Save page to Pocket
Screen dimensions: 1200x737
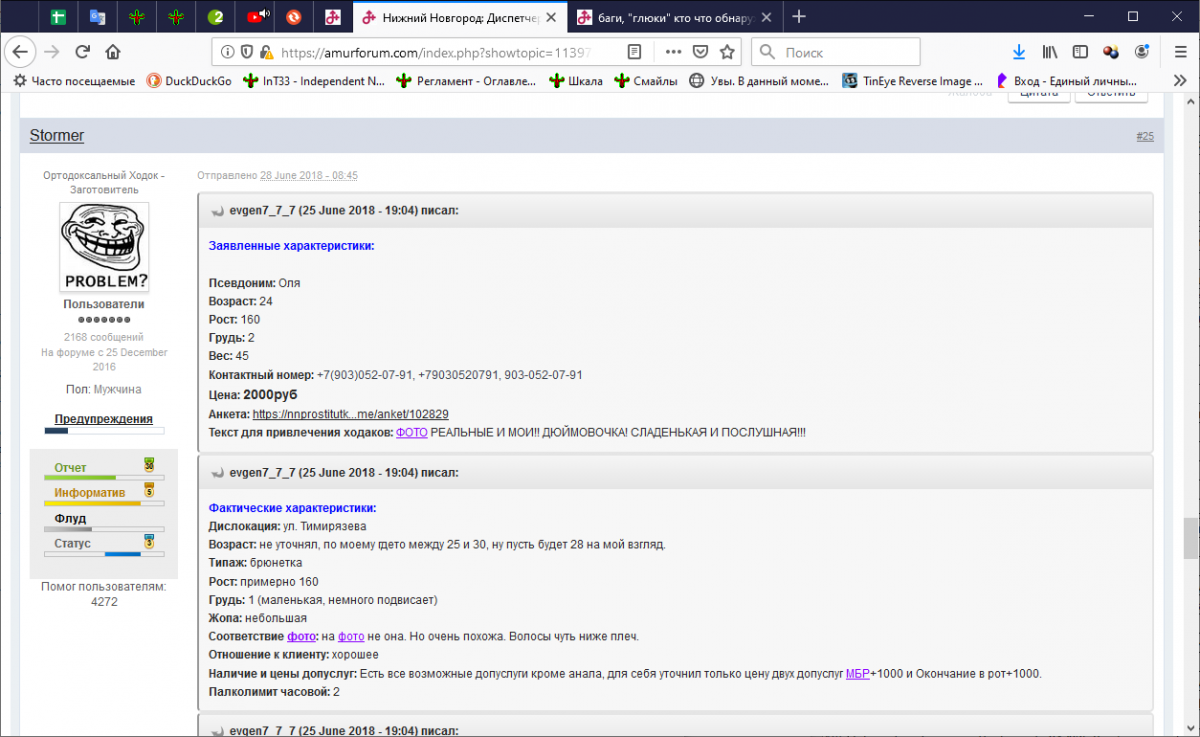click(x=701, y=52)
